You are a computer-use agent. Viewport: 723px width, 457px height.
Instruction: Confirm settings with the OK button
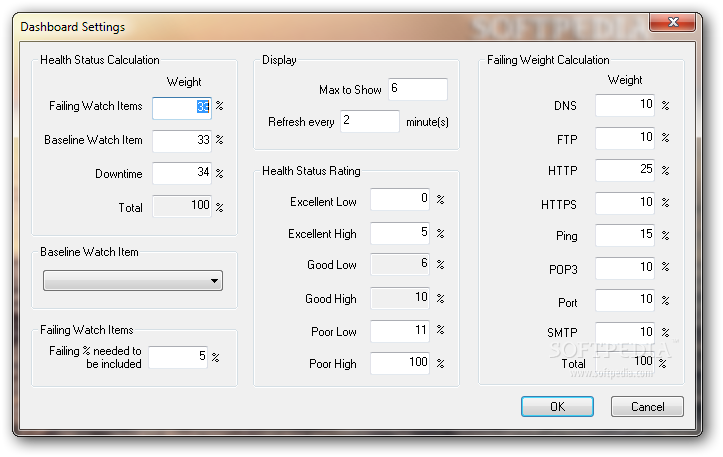pyautogui.click(x=557, y=406)
